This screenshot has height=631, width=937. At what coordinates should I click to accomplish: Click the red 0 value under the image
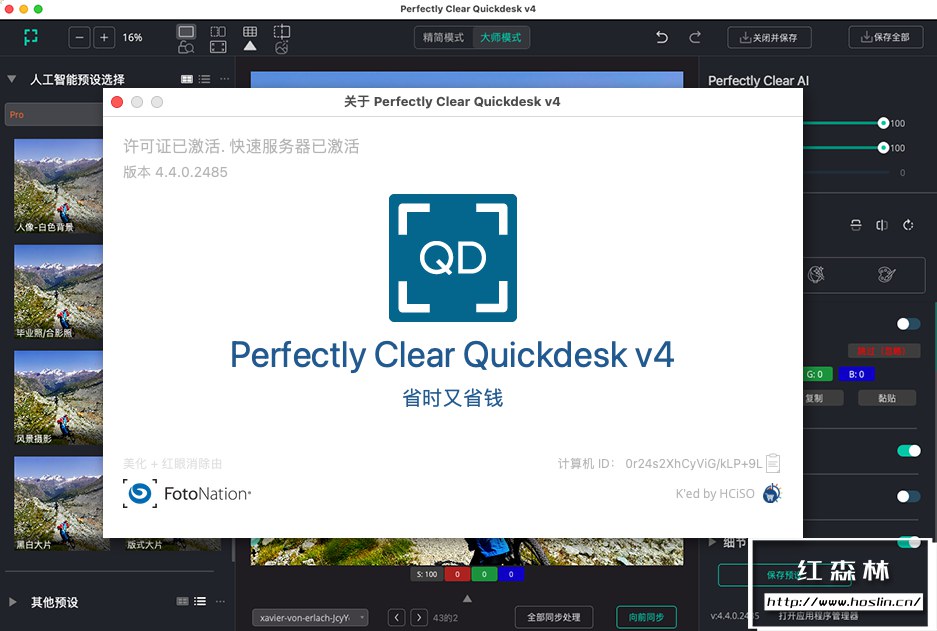tap(457, 574)
